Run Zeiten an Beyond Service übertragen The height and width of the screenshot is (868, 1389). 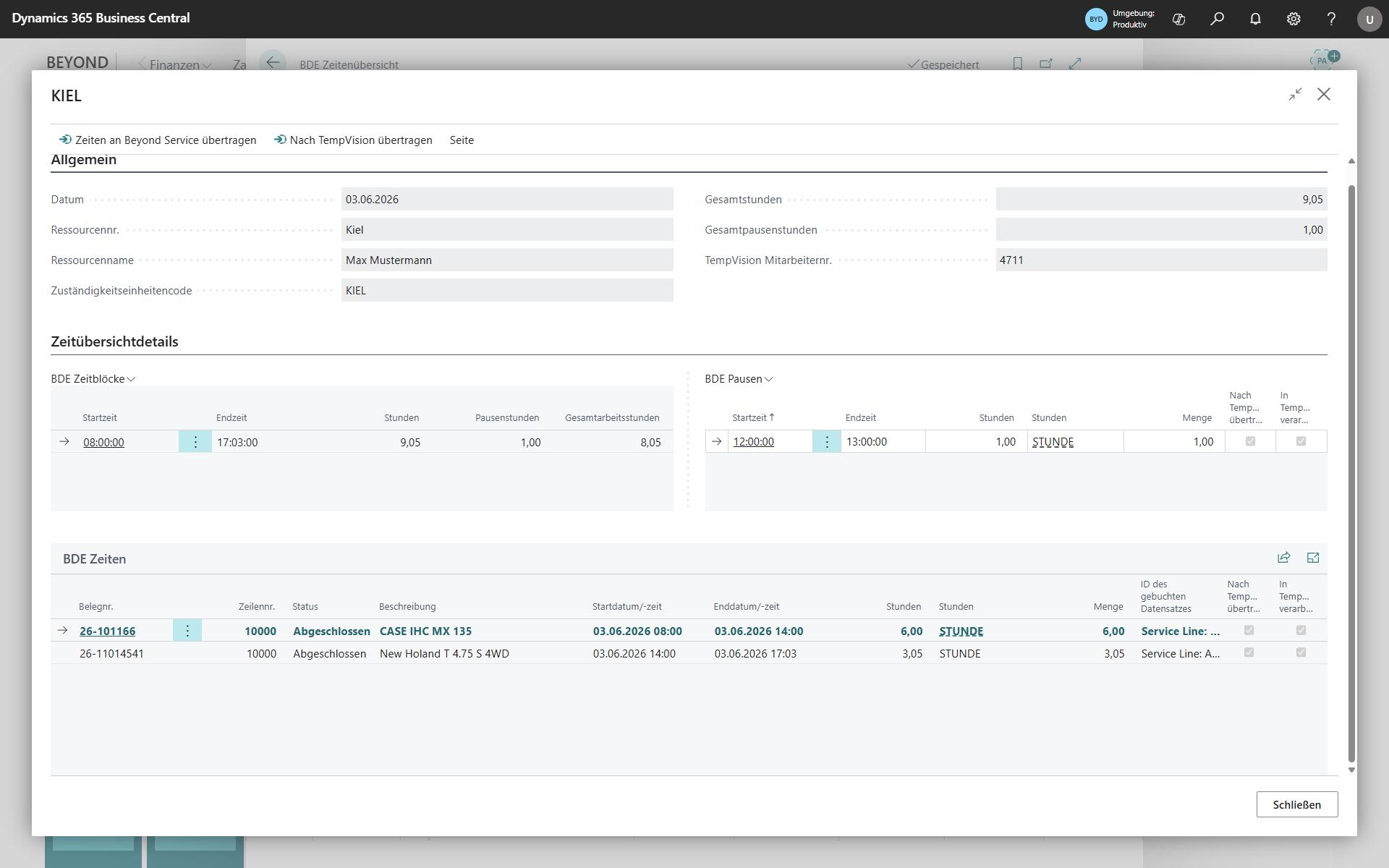pyautogui.click(x=157, y=140)
